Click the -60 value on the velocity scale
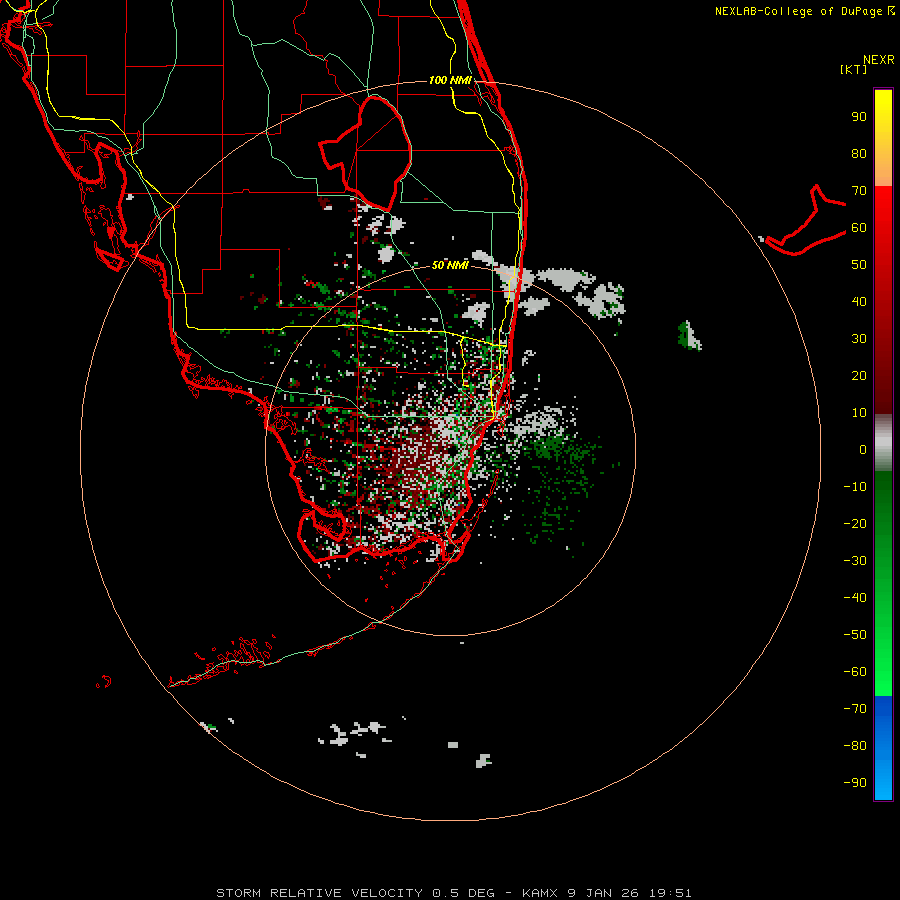 click(x=855, y=672)
